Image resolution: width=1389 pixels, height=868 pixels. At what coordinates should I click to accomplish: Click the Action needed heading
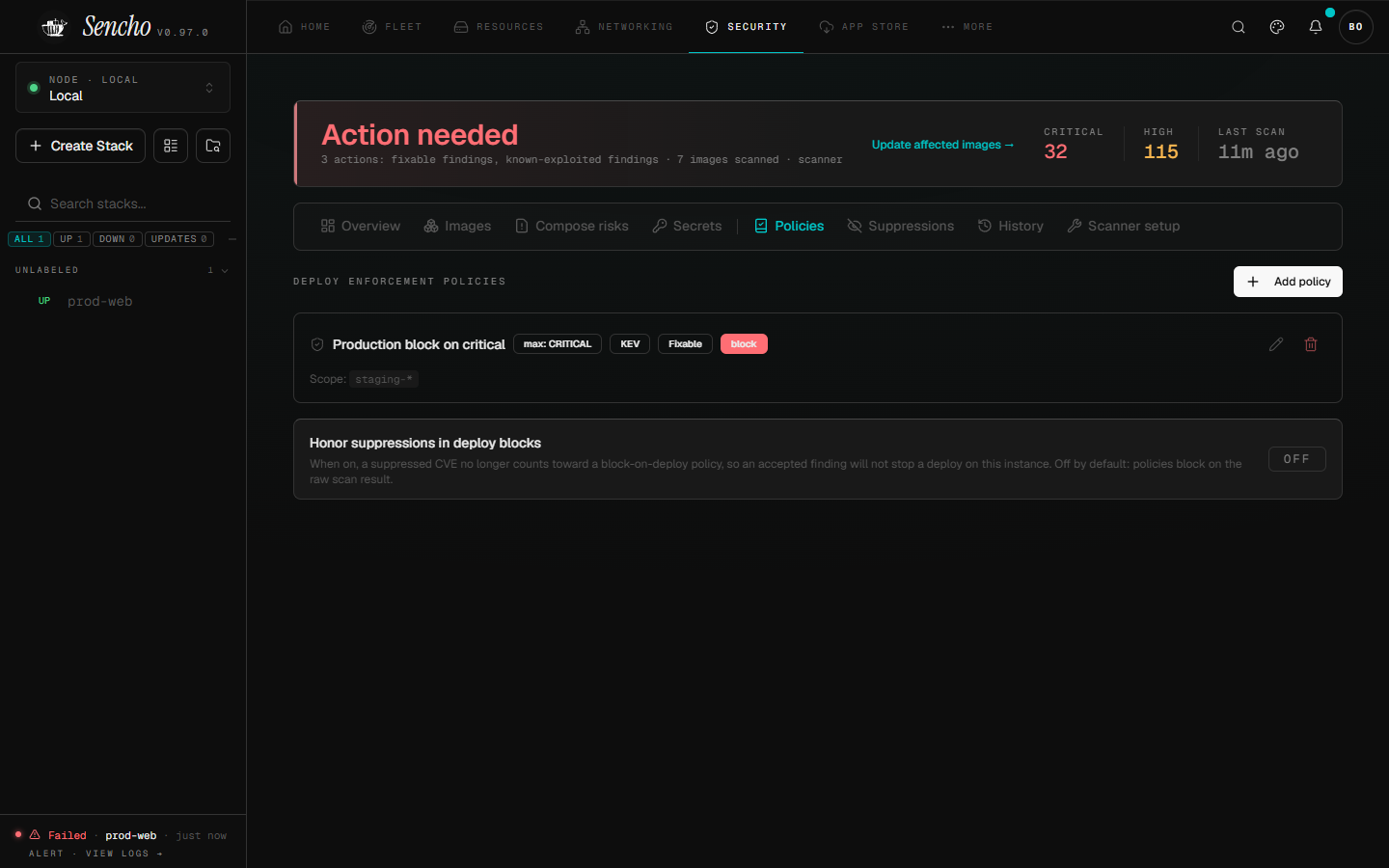click(420, 135)
